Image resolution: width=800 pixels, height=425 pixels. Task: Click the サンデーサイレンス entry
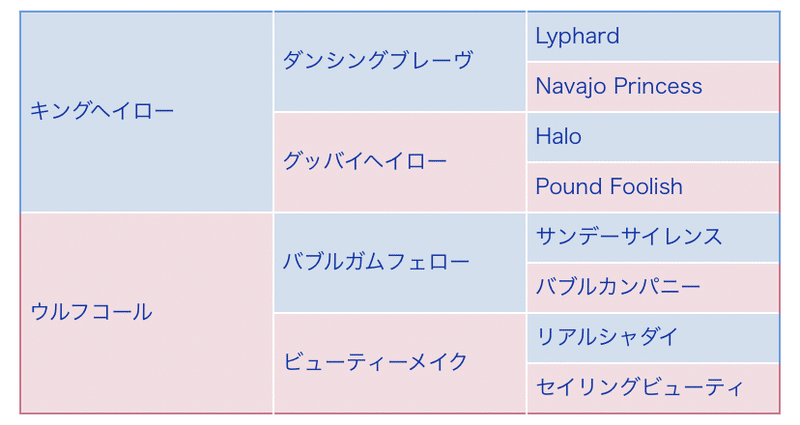coord(654,237)
